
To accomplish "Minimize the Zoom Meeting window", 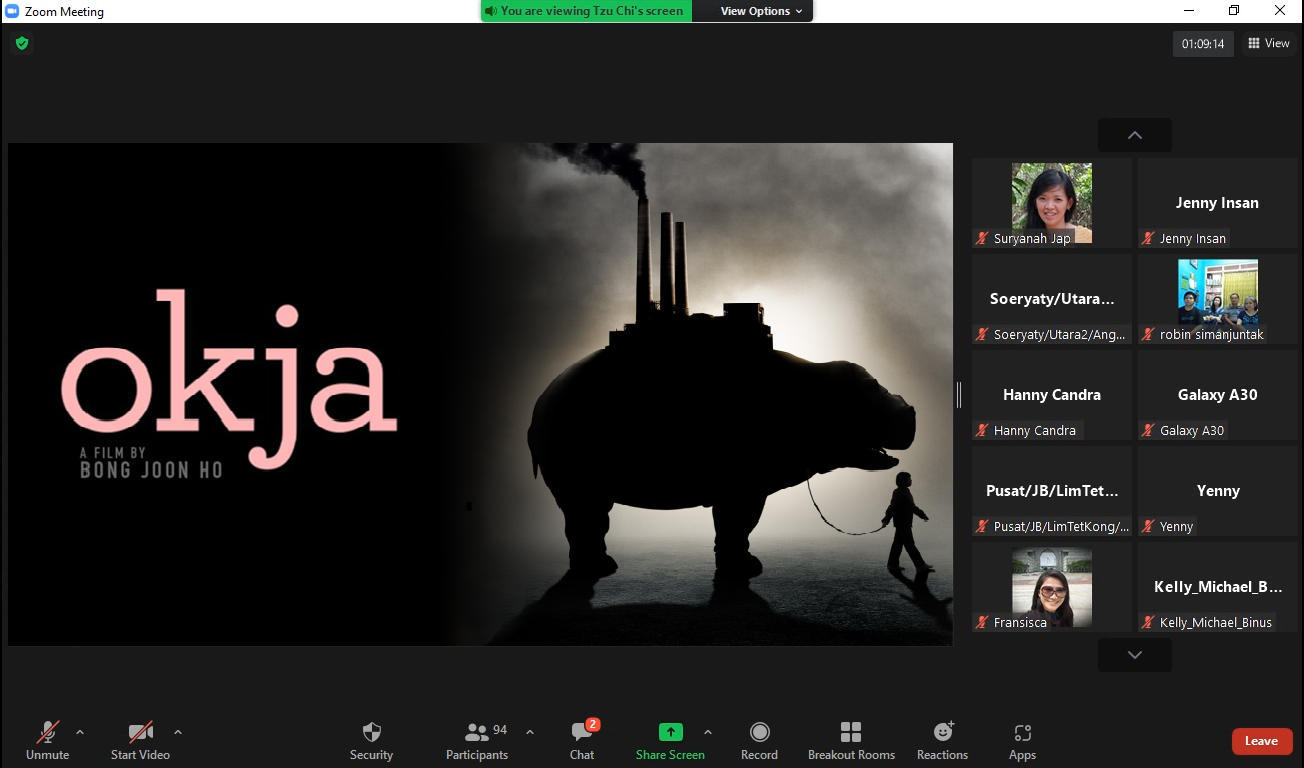I will pos(1188,11).
